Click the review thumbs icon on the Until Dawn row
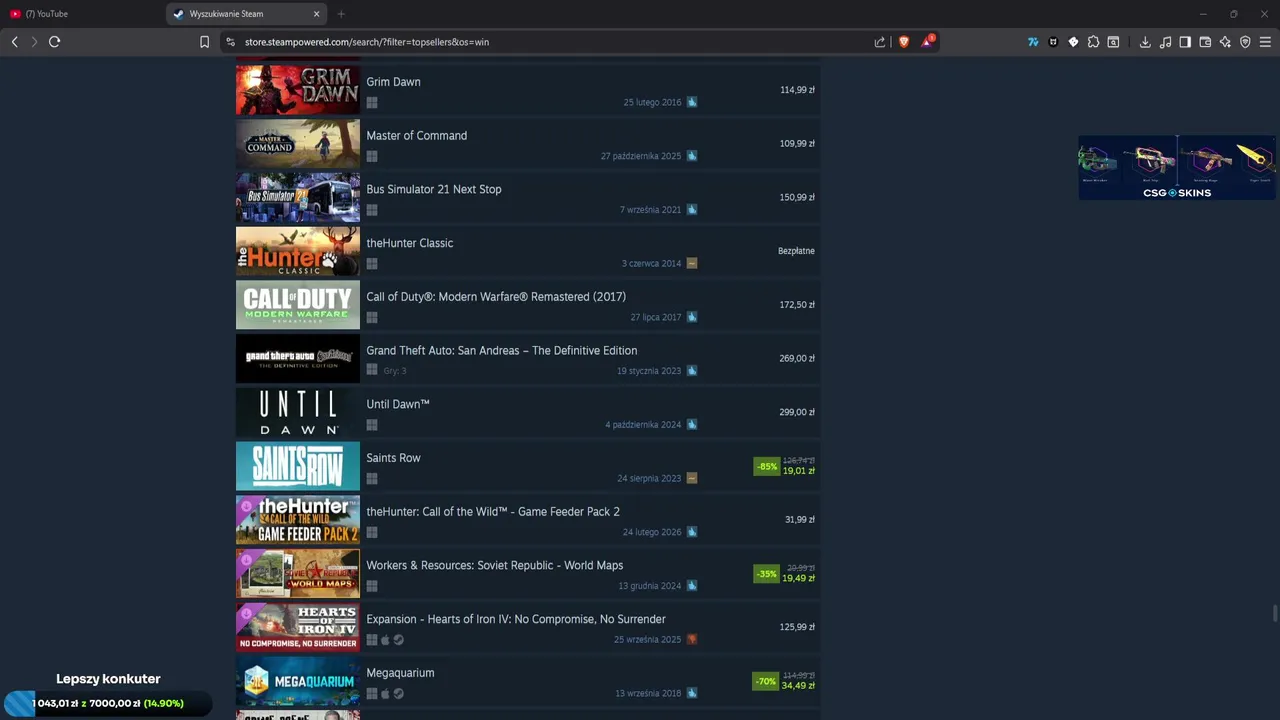Image resolution: width=1280 pixels, height=720 pixels. click(692, 424)
